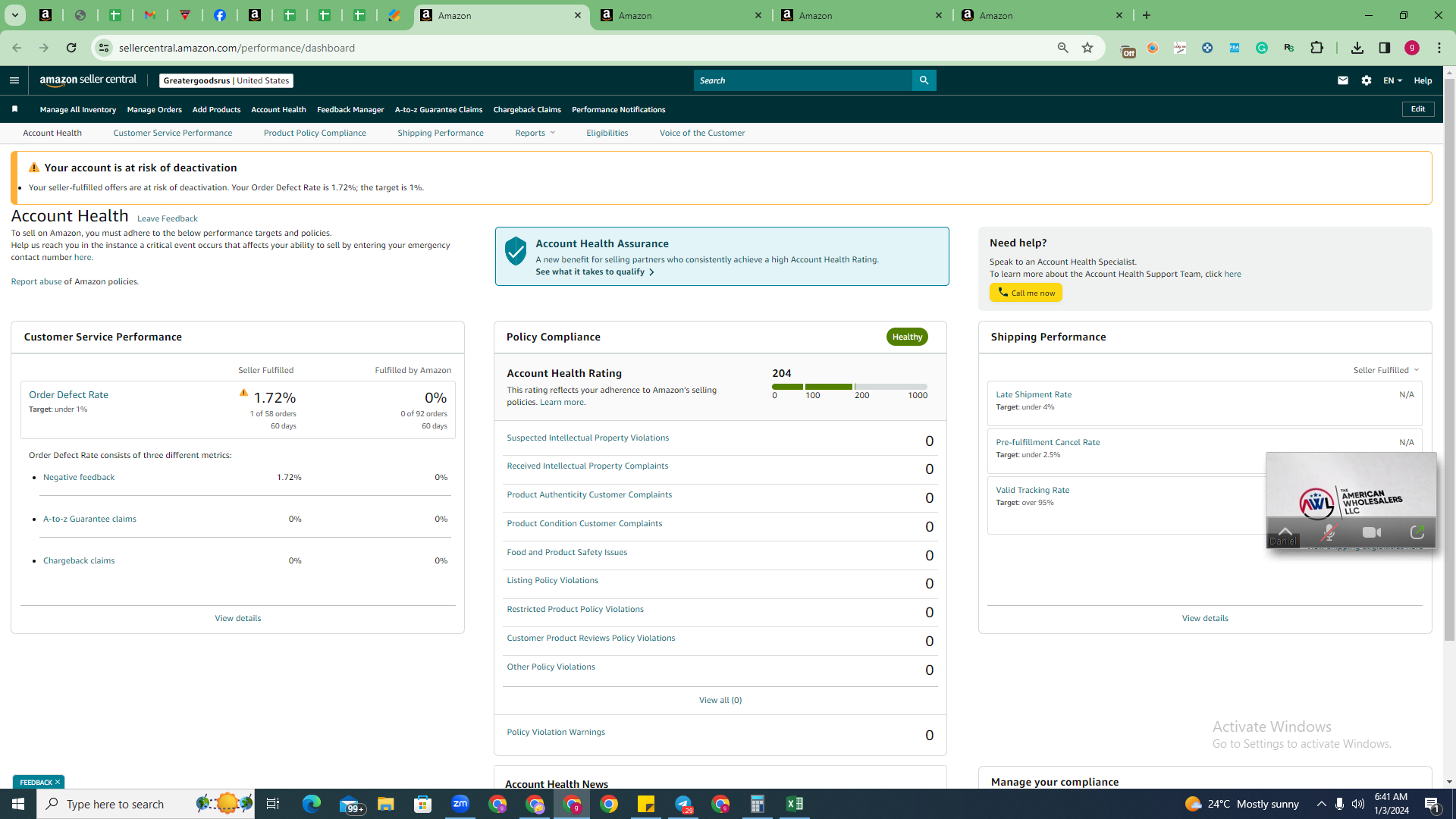Click See what it takes to qualify
The height and width of the screenshot is (819, 1456).
point(595,271)
